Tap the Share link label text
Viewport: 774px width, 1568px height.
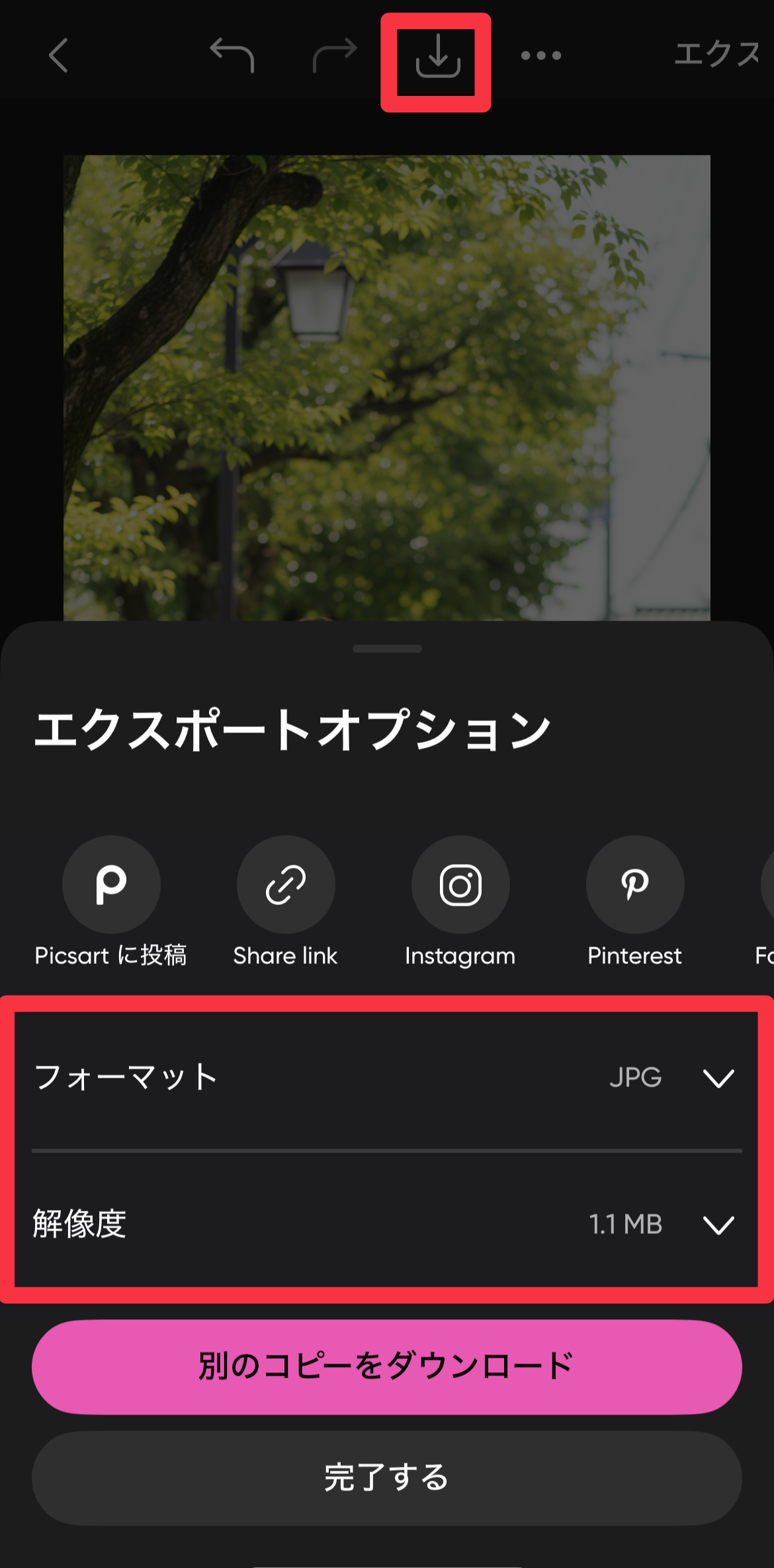pyautogui.click(x=286, y=955)
